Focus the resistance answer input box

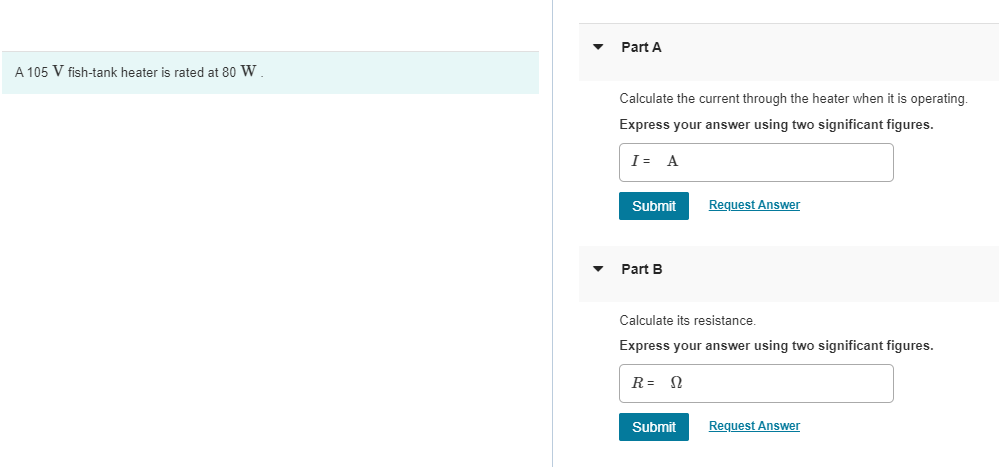780,383
